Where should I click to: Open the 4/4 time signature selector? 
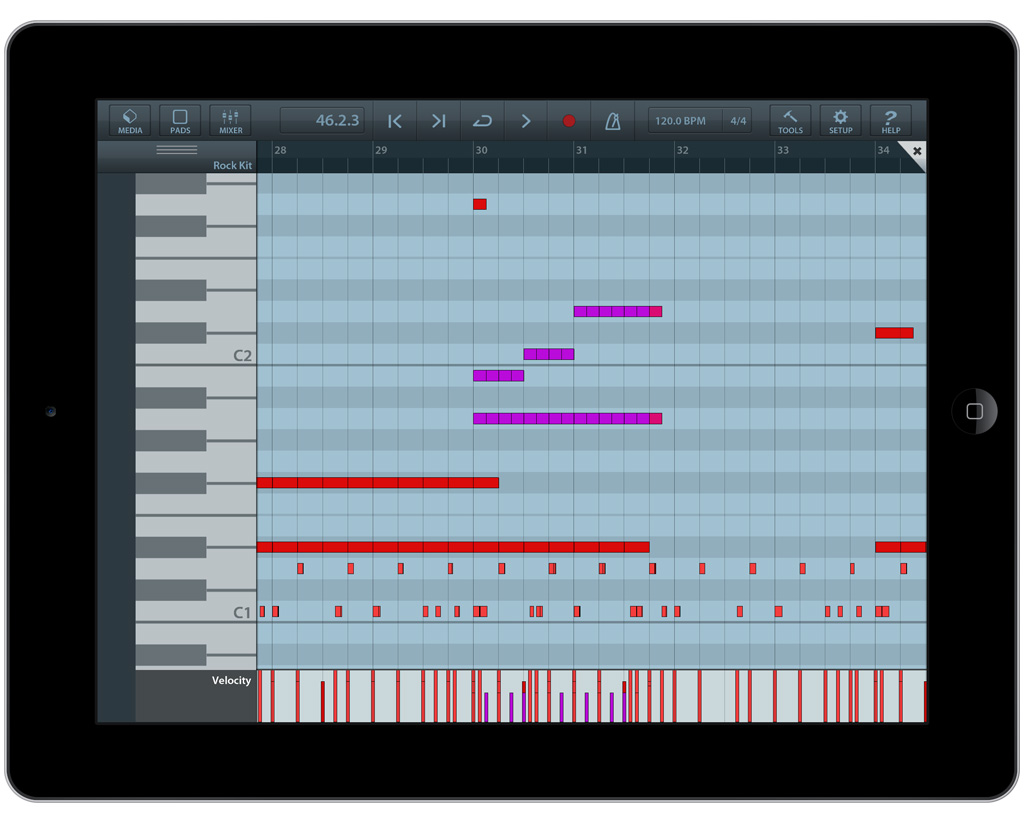[737, 120]
